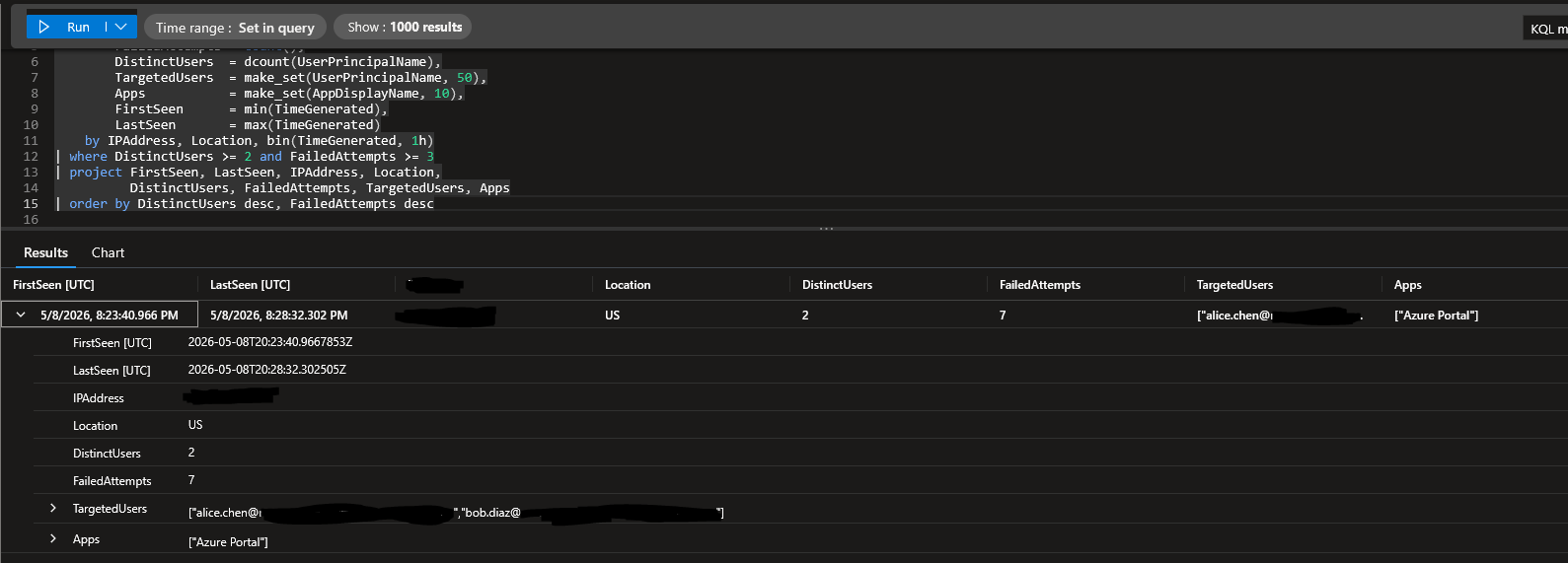Click the US location cell in result row
The height and width of the screenshot is (563, 1568).
click(x=612, y=316)
